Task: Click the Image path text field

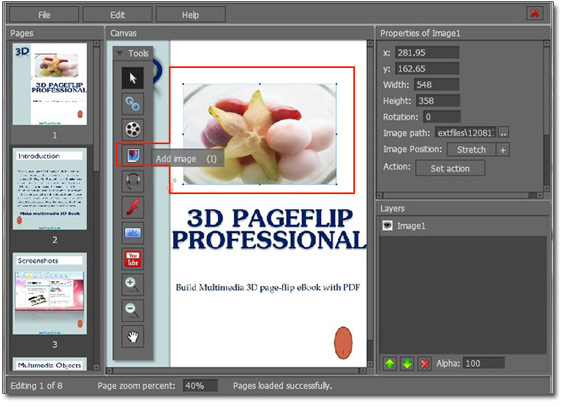Action: point(466,133)
